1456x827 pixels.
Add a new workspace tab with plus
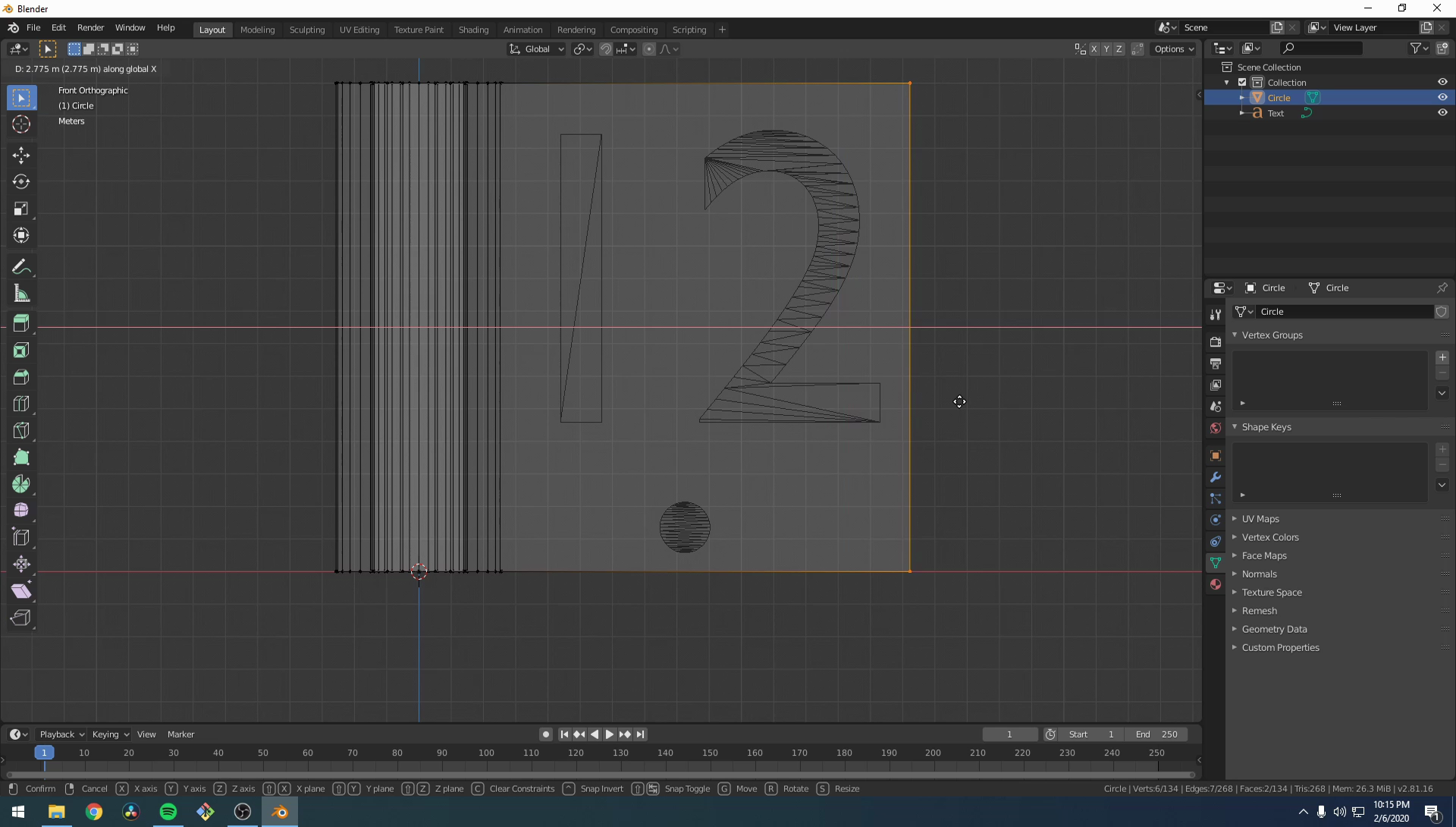(722, 30)
